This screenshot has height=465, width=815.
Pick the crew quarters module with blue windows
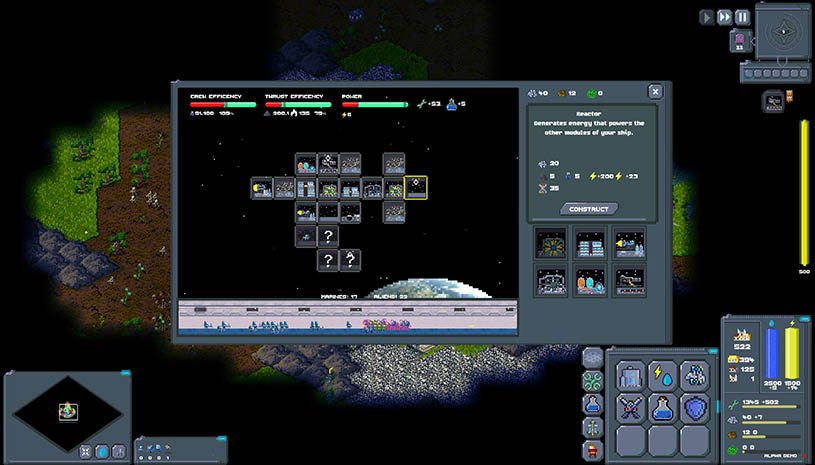(590, 243)
